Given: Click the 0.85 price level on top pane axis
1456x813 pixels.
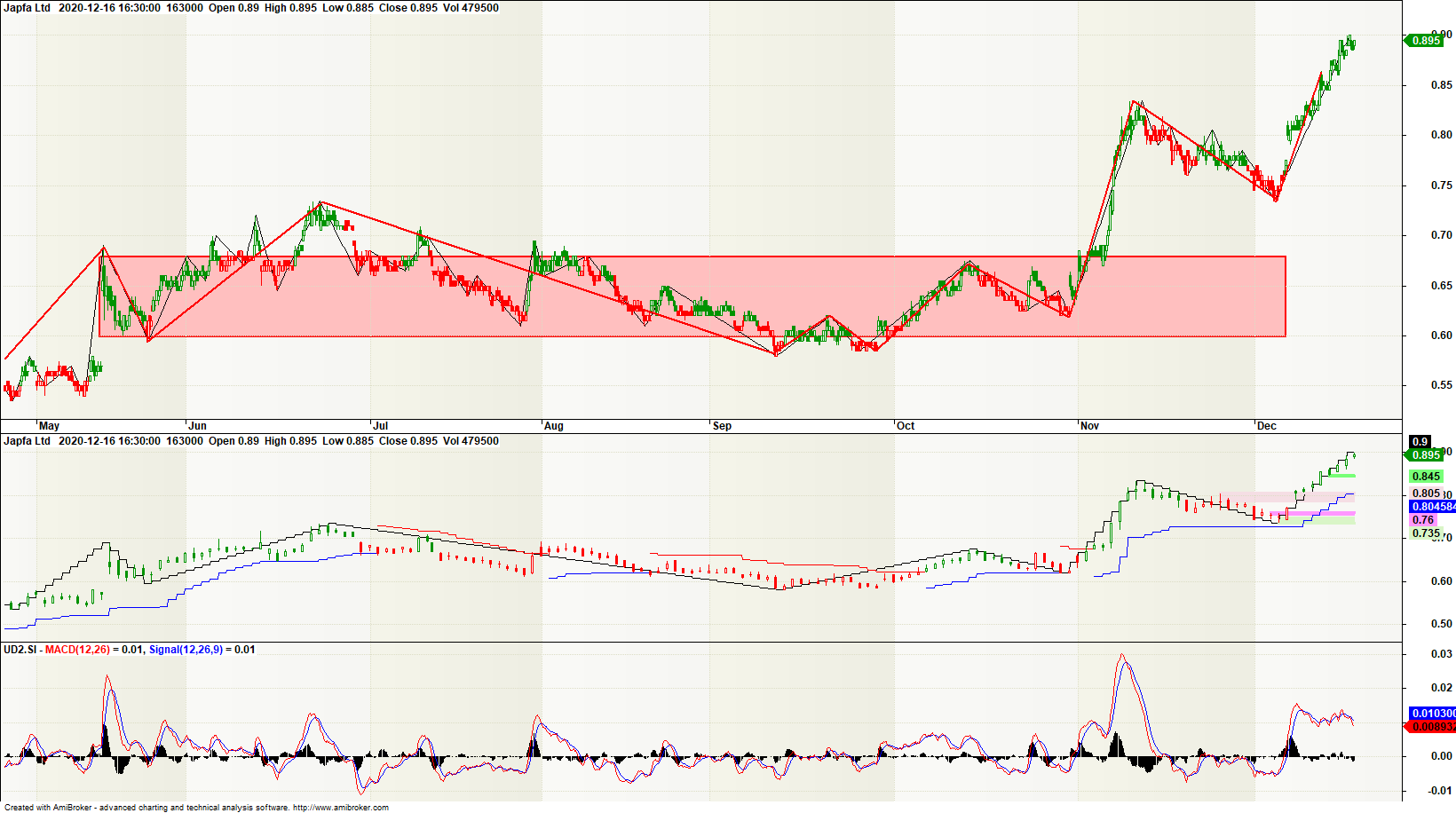Looking at the screenshot, I should click(x=1442, y=85).
